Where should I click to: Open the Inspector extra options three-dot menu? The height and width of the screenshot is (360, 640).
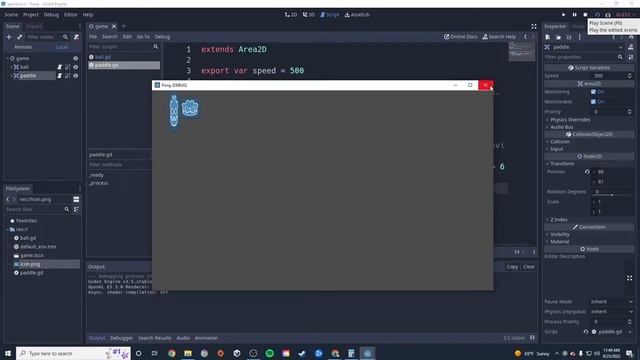(x=580, y=37)
